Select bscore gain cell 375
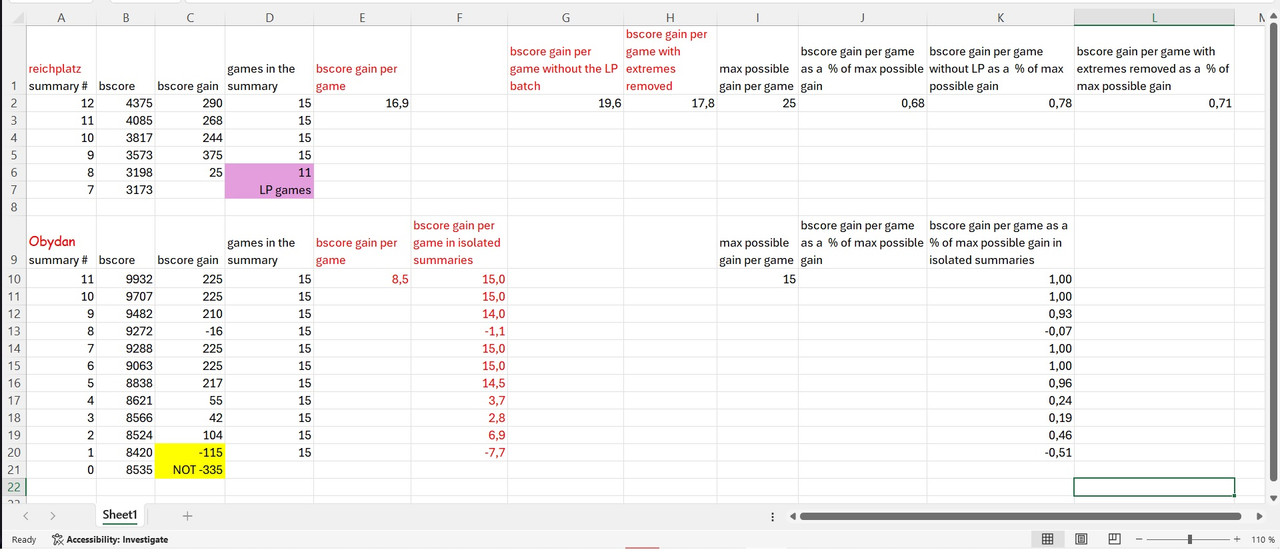Screen dimensions: 1280x552 point(190,155)
